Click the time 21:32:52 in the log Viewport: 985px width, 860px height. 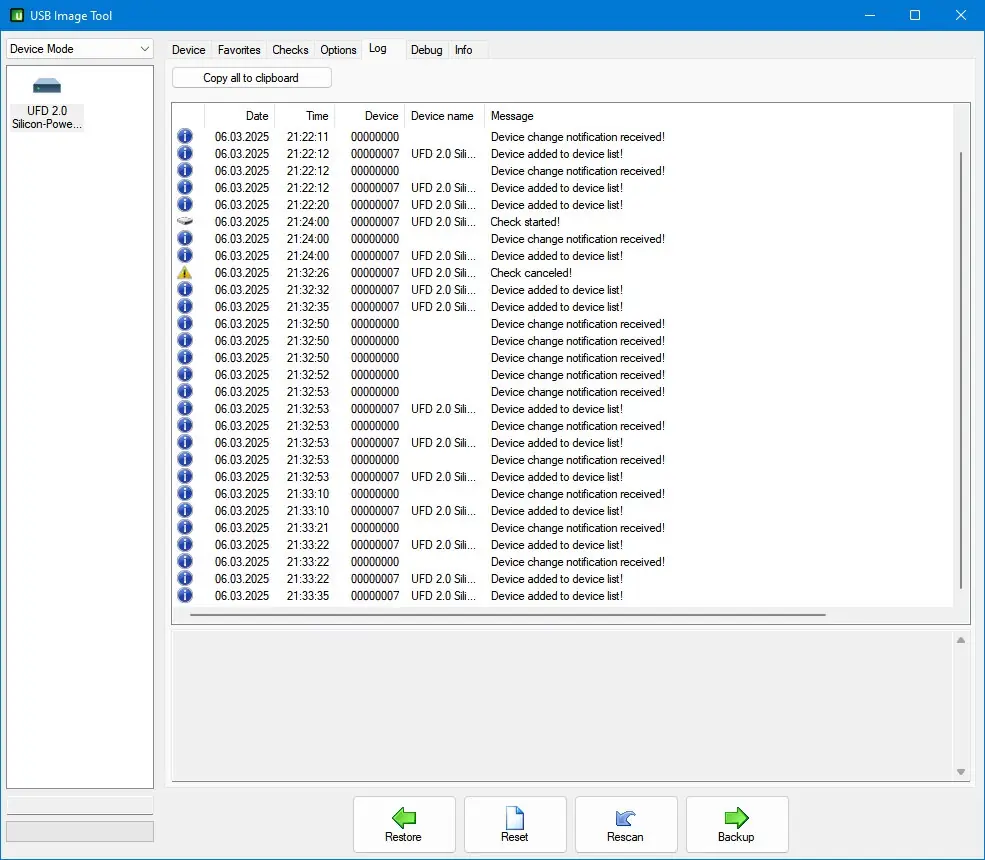click(308, 374)
